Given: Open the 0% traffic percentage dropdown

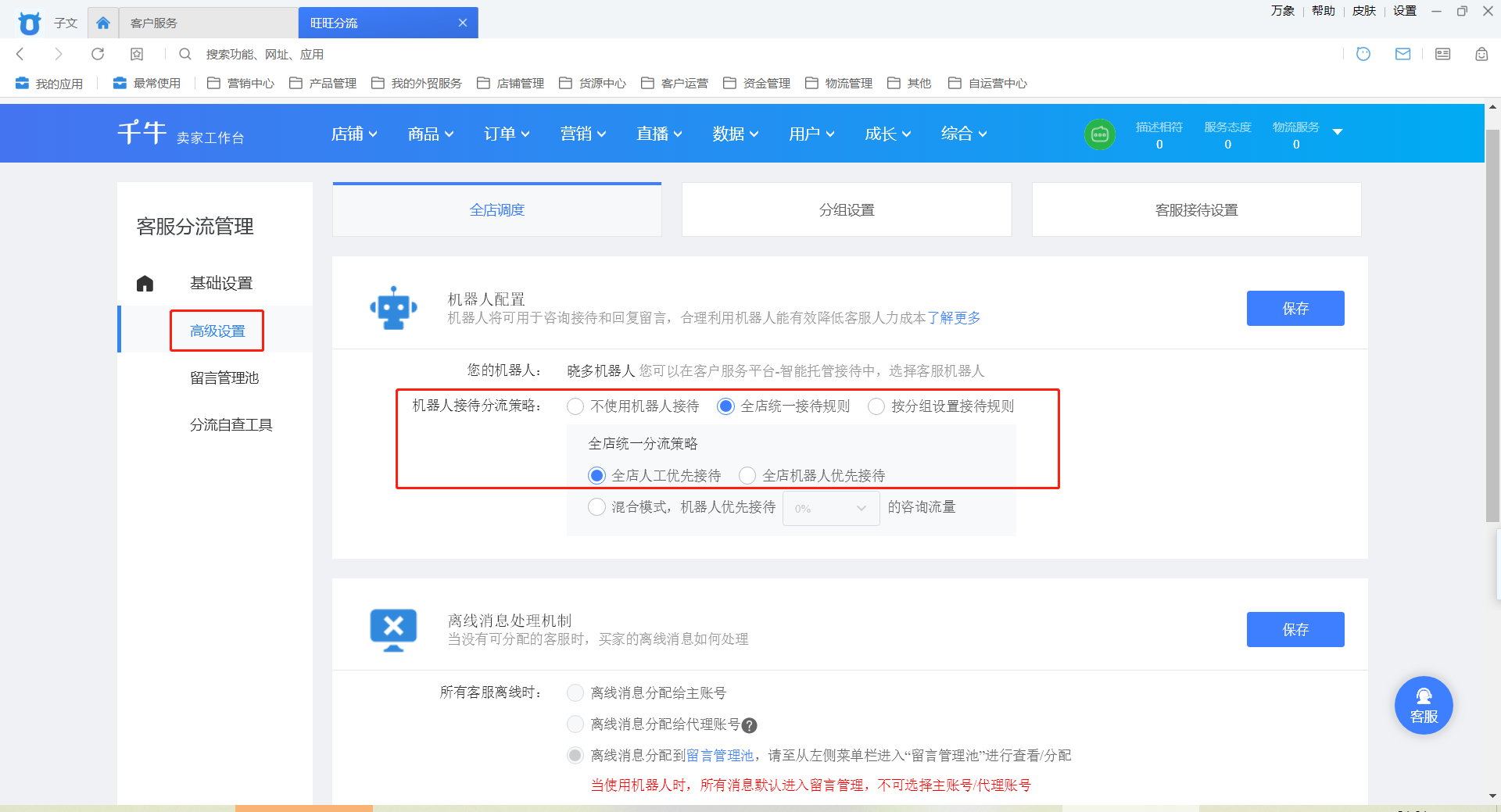Looking at the screenshot, I should click(831, 508).
